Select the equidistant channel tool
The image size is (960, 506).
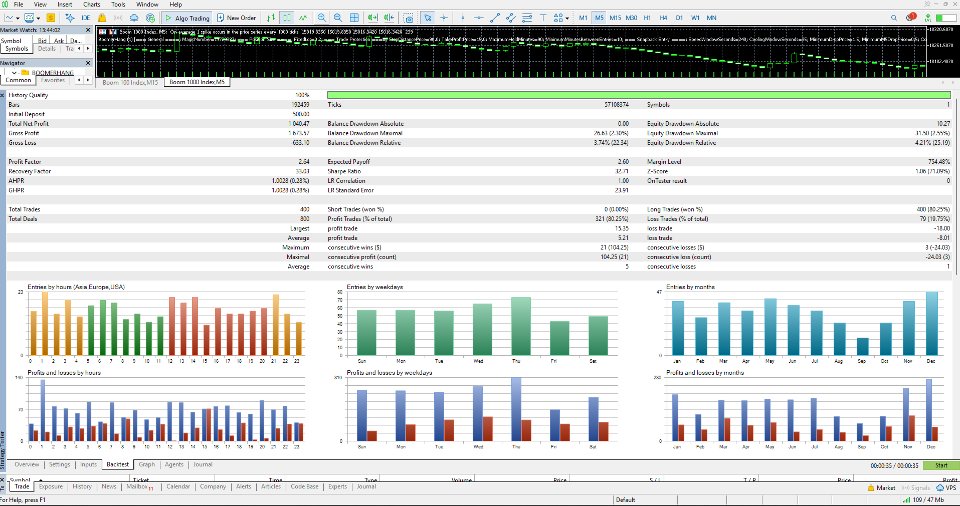click(511, 18)
